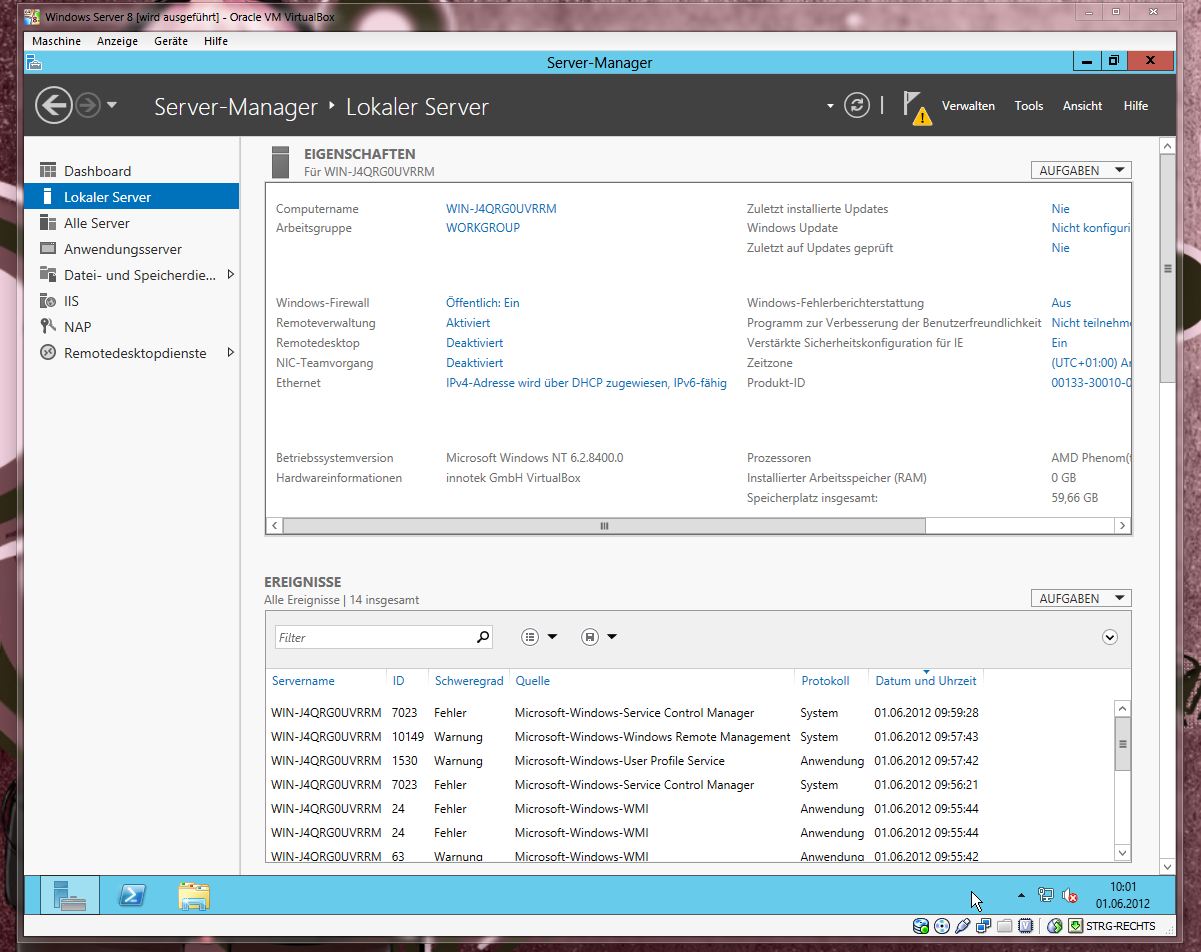Viewport: 1201px width, 952px height.
Task: Open File Explorer from the taskbar
Action: (193, 896)
